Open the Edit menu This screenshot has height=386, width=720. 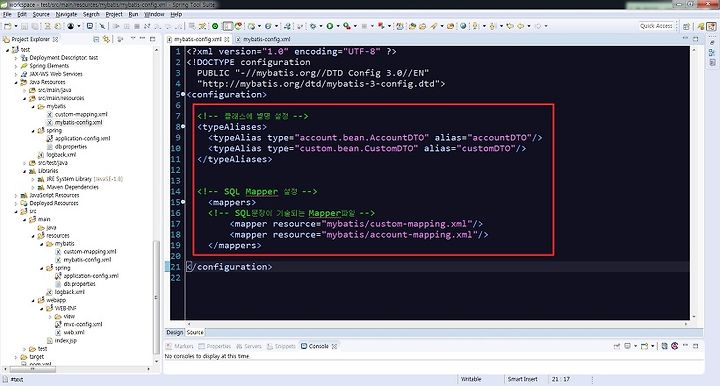pos(22,15)
